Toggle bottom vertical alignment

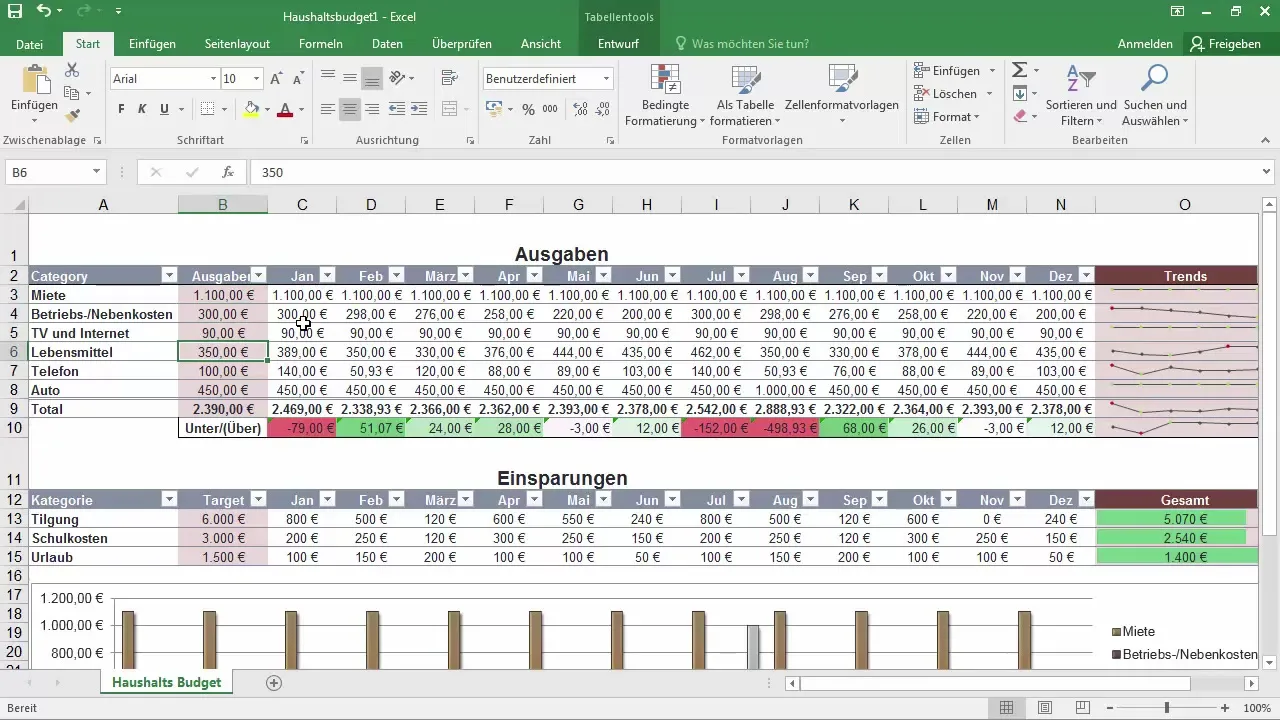372,78
